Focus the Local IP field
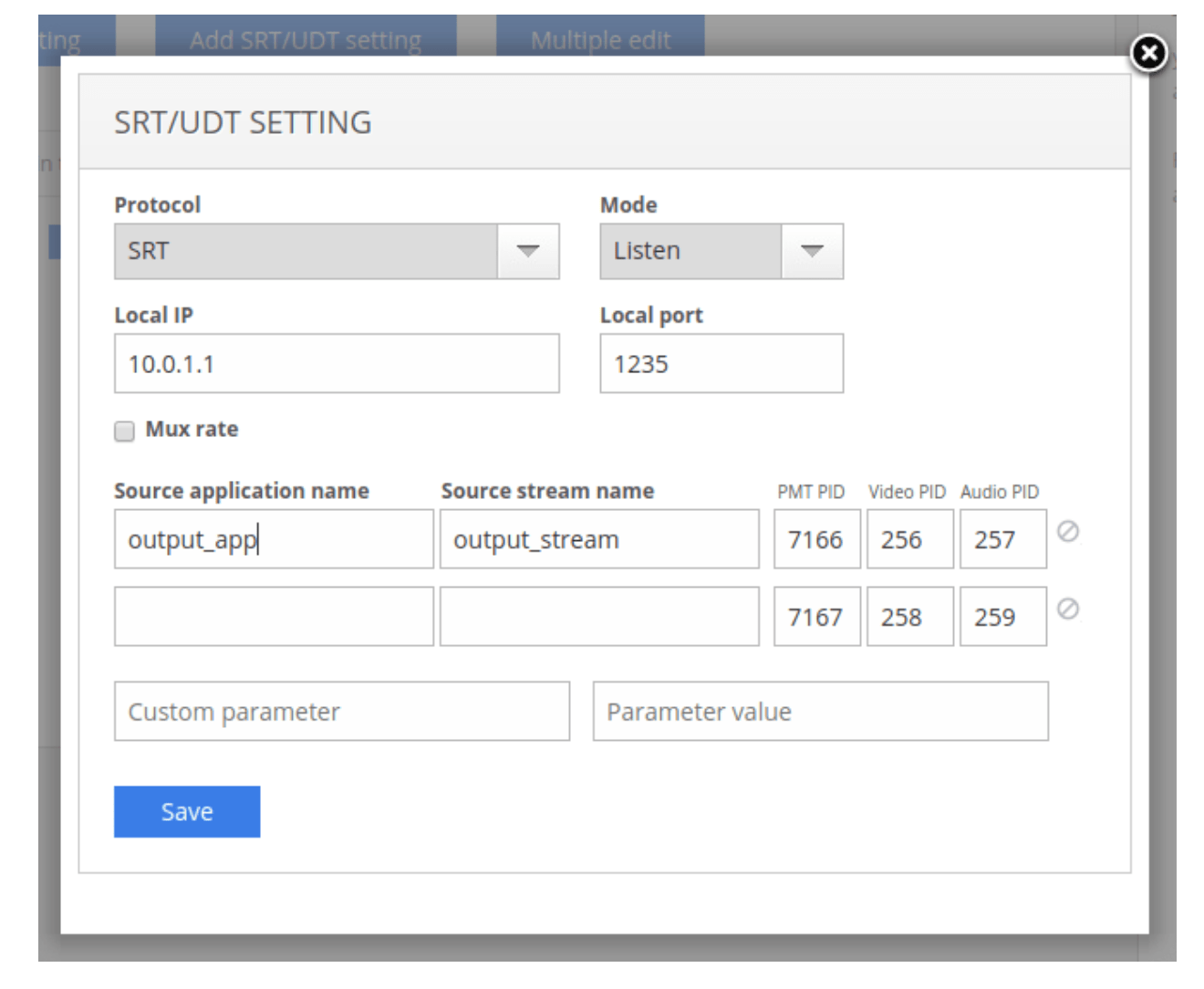Screen dimensions: 1204x989 (x=336, y=364)
